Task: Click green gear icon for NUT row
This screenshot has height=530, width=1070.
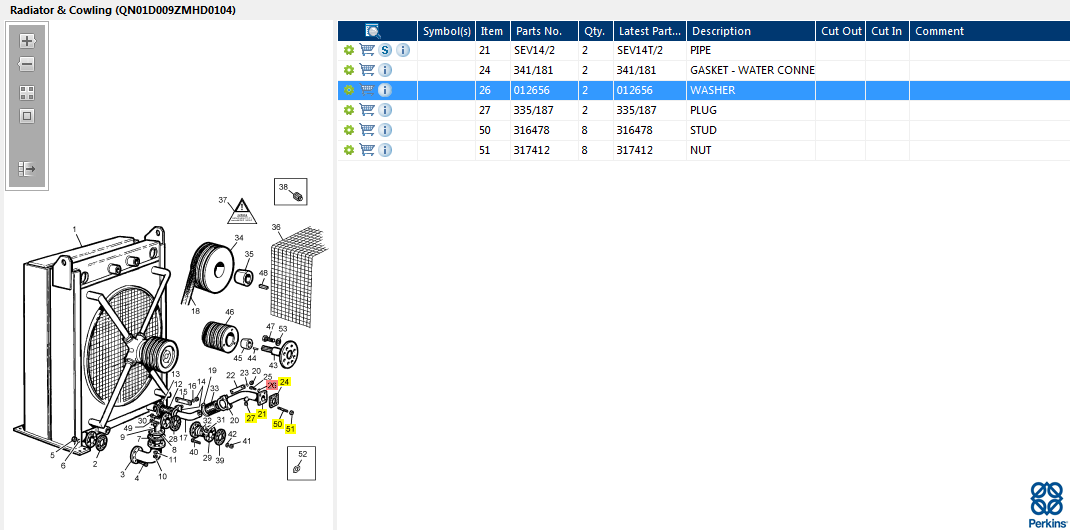Action: (x=349, y=150)
